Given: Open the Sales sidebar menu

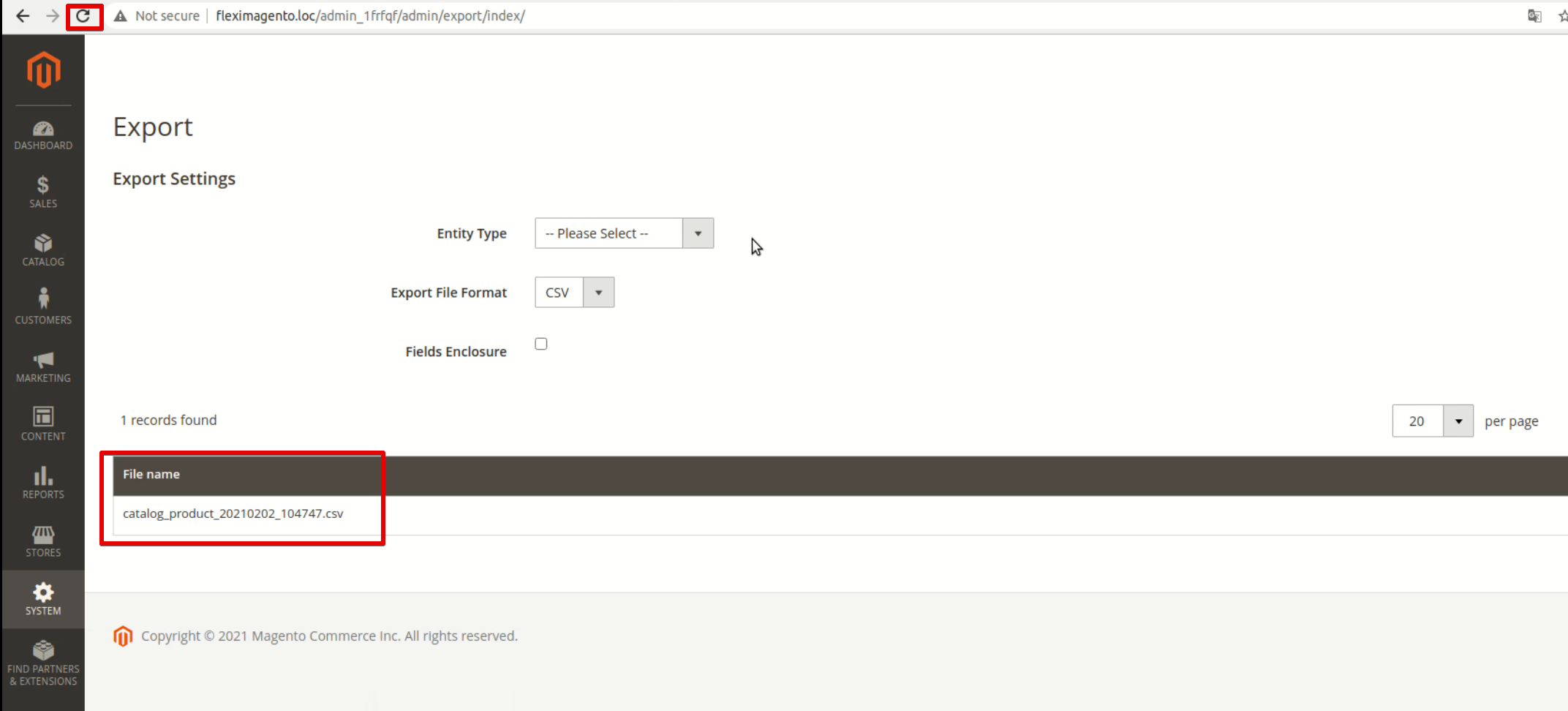Looking at the screenshot, I should pos(43,192).
